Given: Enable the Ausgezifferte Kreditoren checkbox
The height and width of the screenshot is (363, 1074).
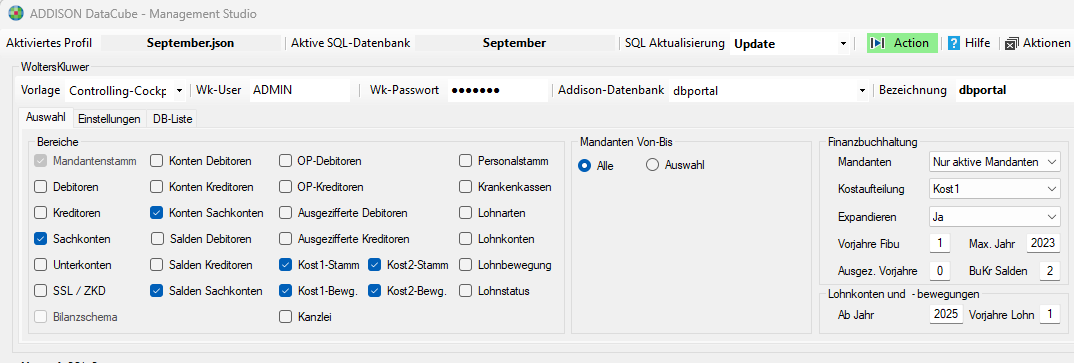Looking at the screenshot, I should [285, 239].
